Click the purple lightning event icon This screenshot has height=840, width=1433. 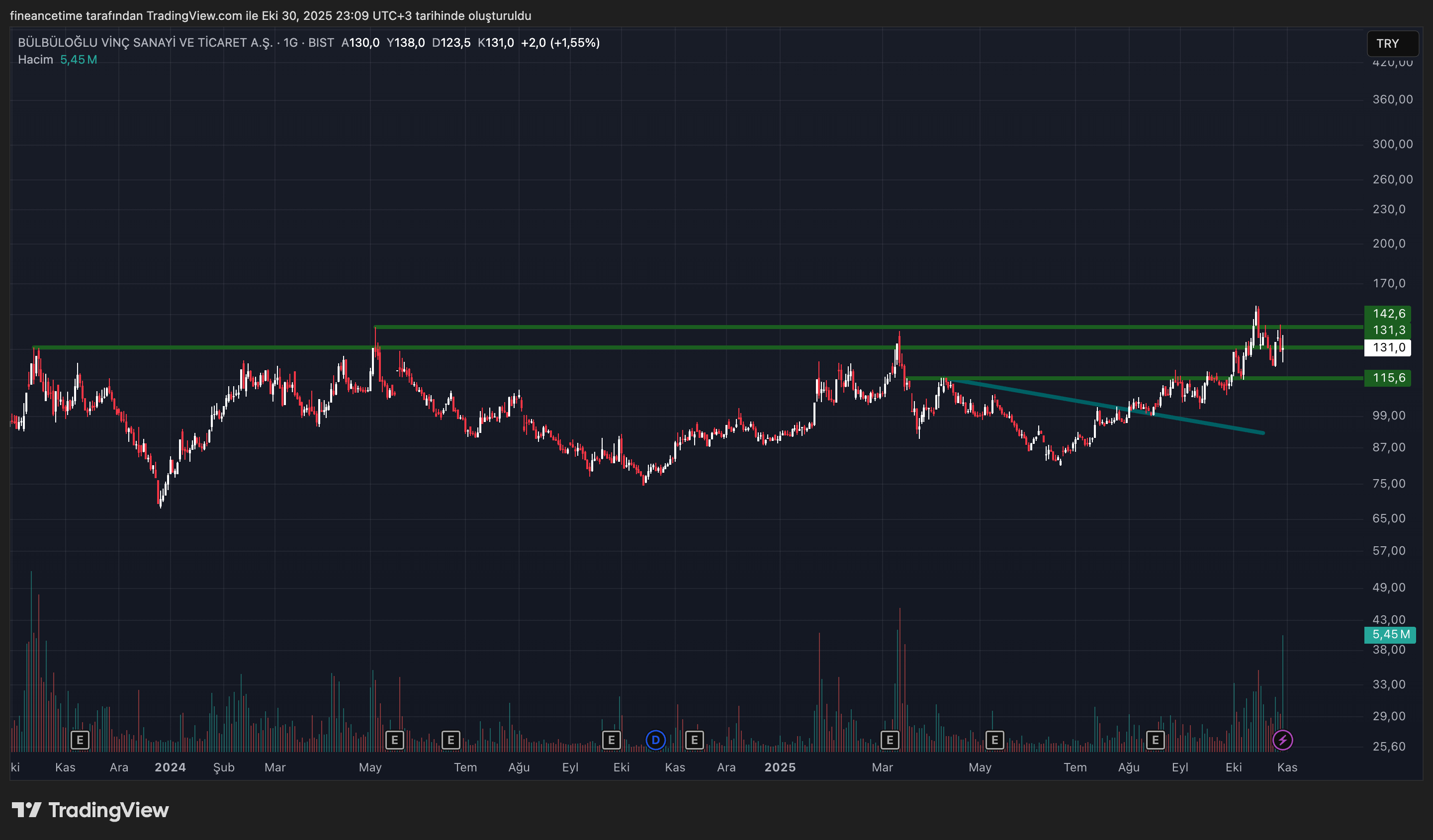[x=1282, y=740]
